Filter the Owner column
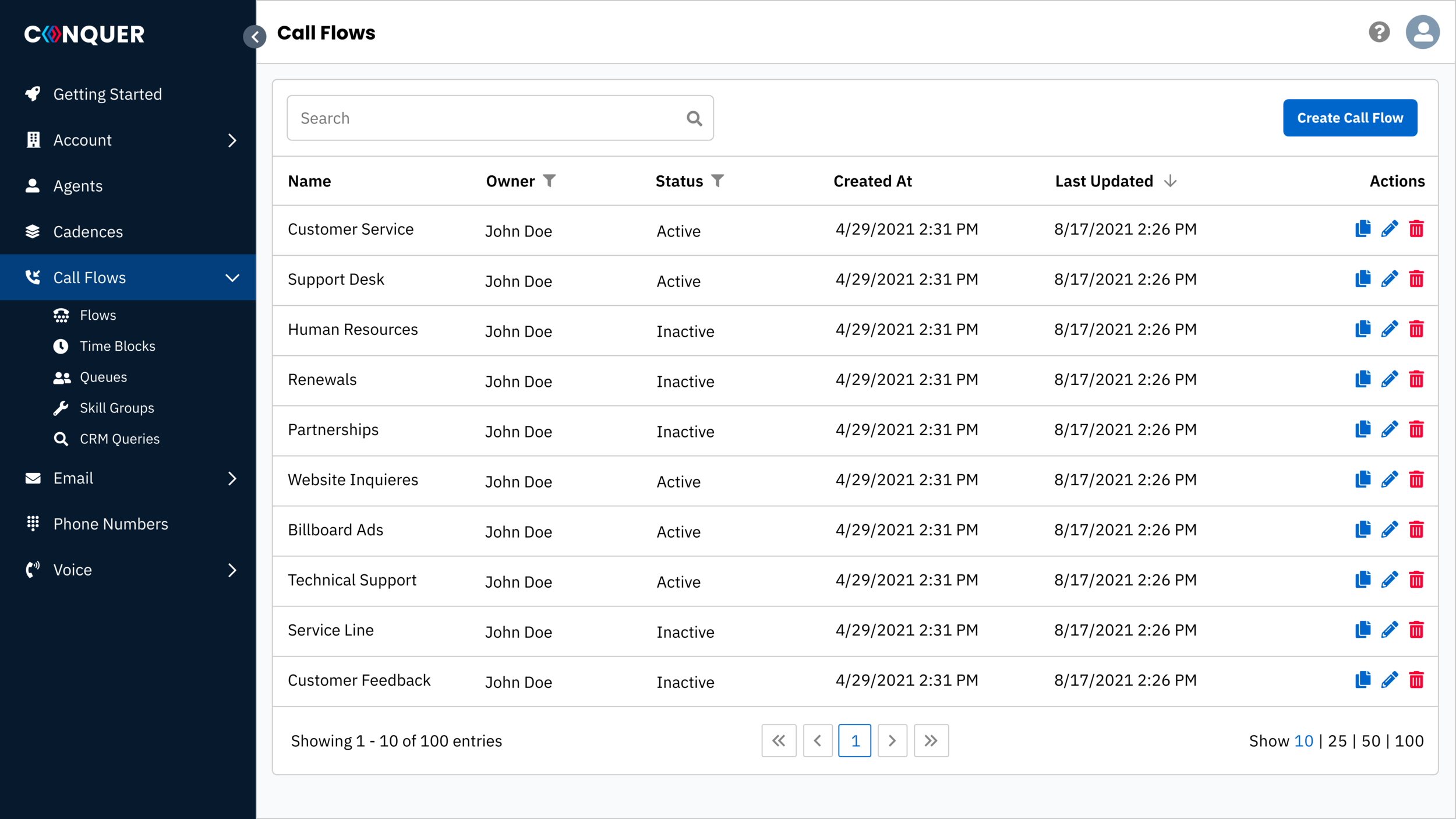 (549, 181)
